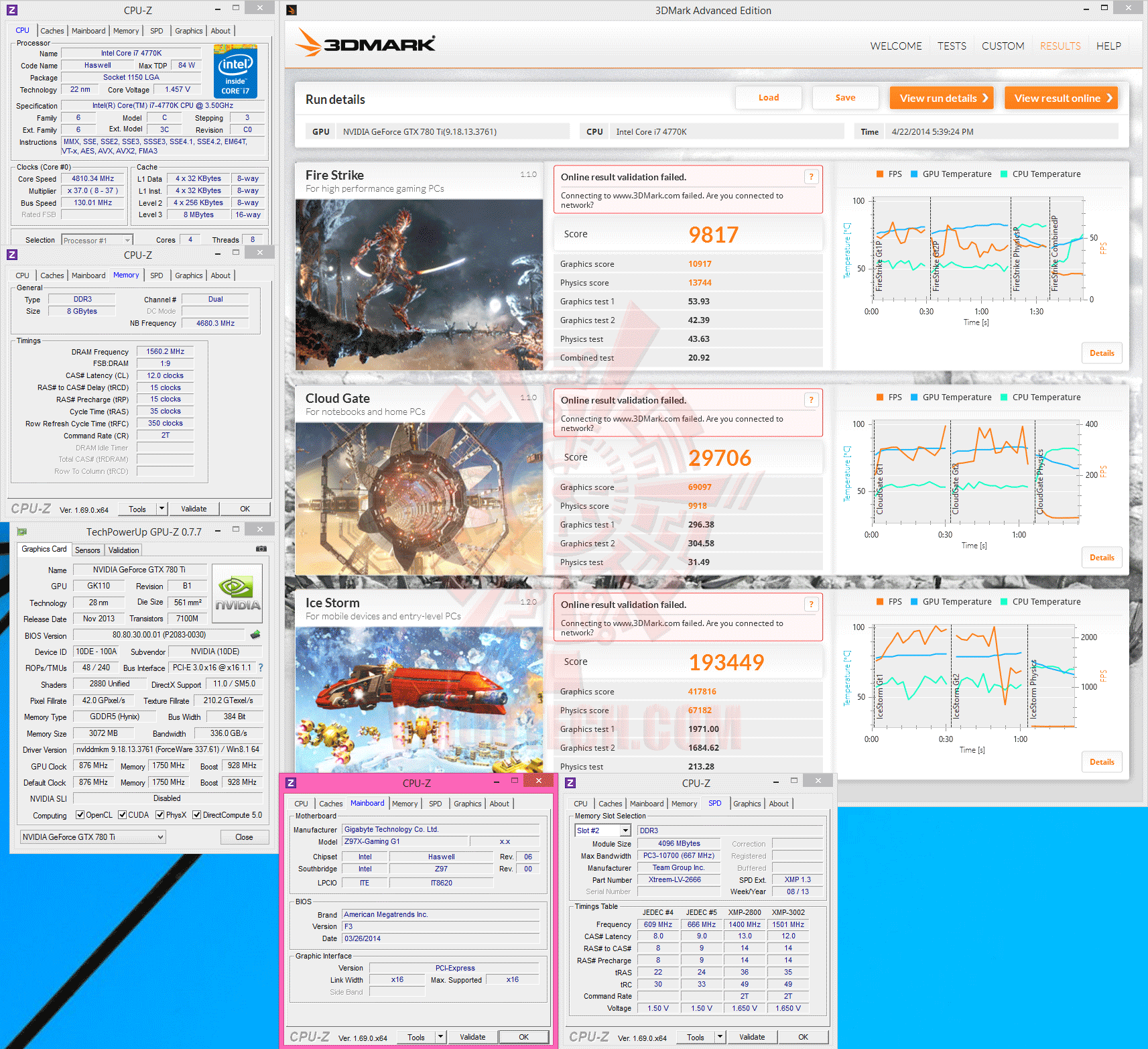Click Ice Storm score value 193449
The height and width of the screenshot is (1049, 1148).
726,662
